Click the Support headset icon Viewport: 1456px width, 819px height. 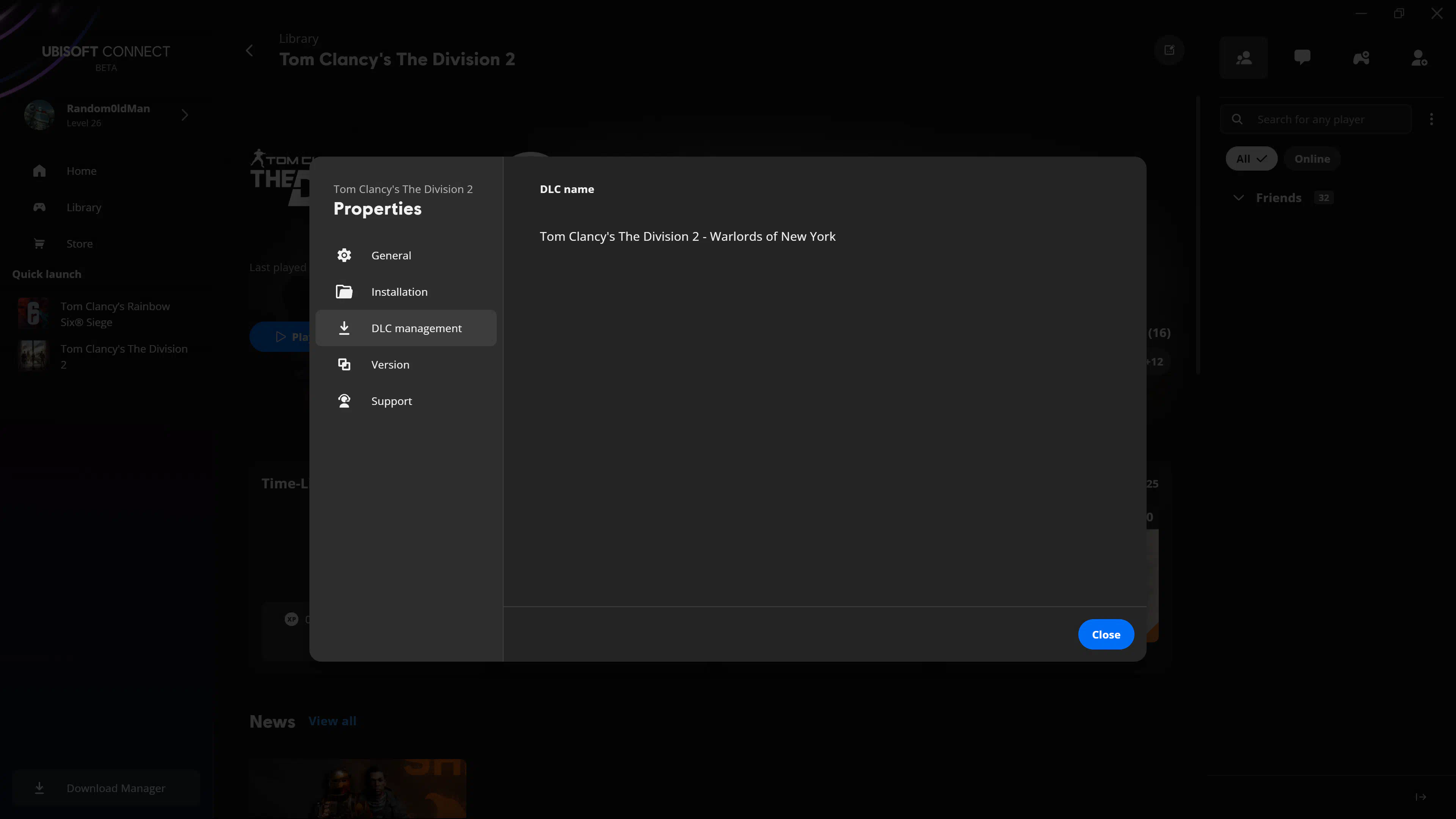click(344, 401)
